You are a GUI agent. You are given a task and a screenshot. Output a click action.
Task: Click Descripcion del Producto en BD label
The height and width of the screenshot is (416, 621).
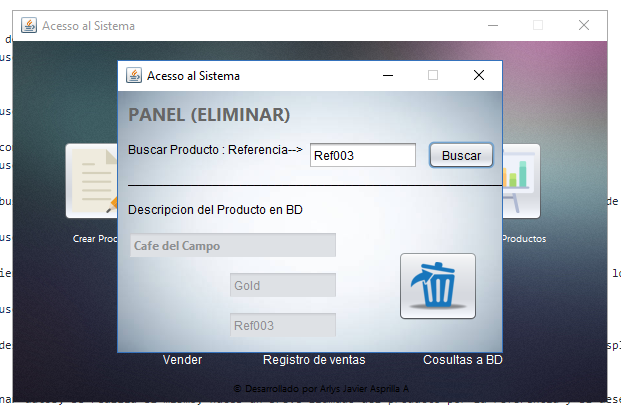tap(215, 210)
